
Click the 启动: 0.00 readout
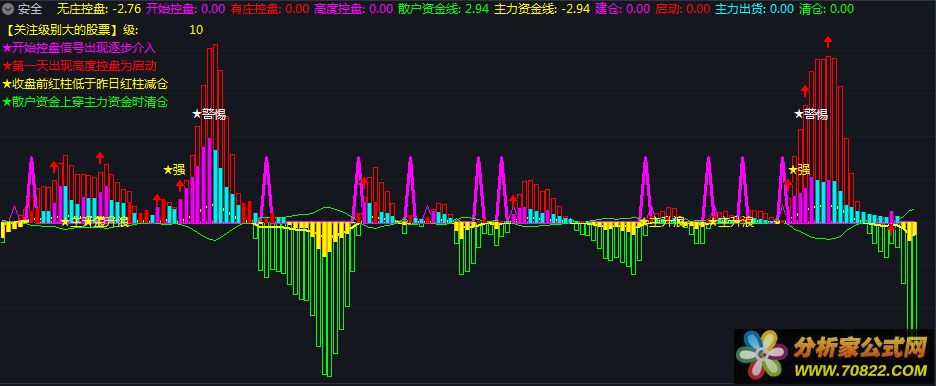(x=683, y=9)
